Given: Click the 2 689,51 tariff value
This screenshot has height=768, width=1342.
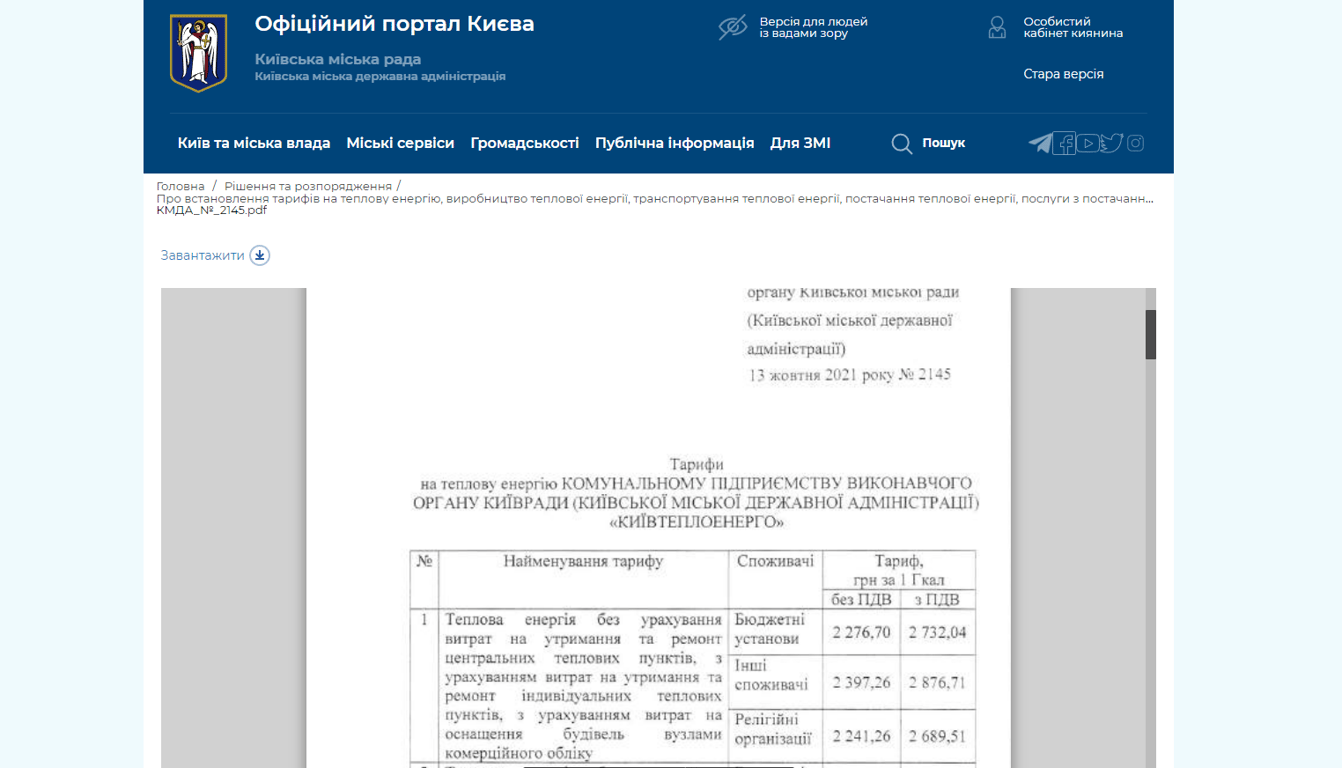Looking at the screenshot, I should pos(937,737).
